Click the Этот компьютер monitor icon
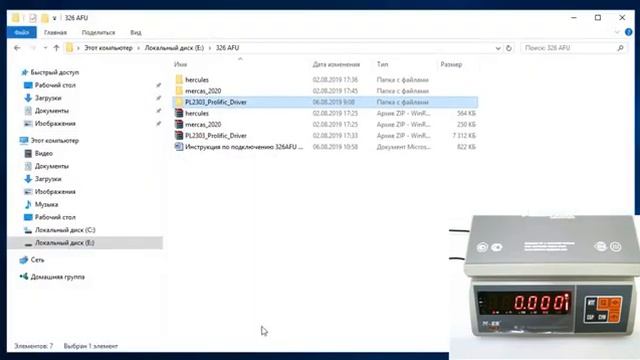The image size is (640, 360). tap(24, 140)
